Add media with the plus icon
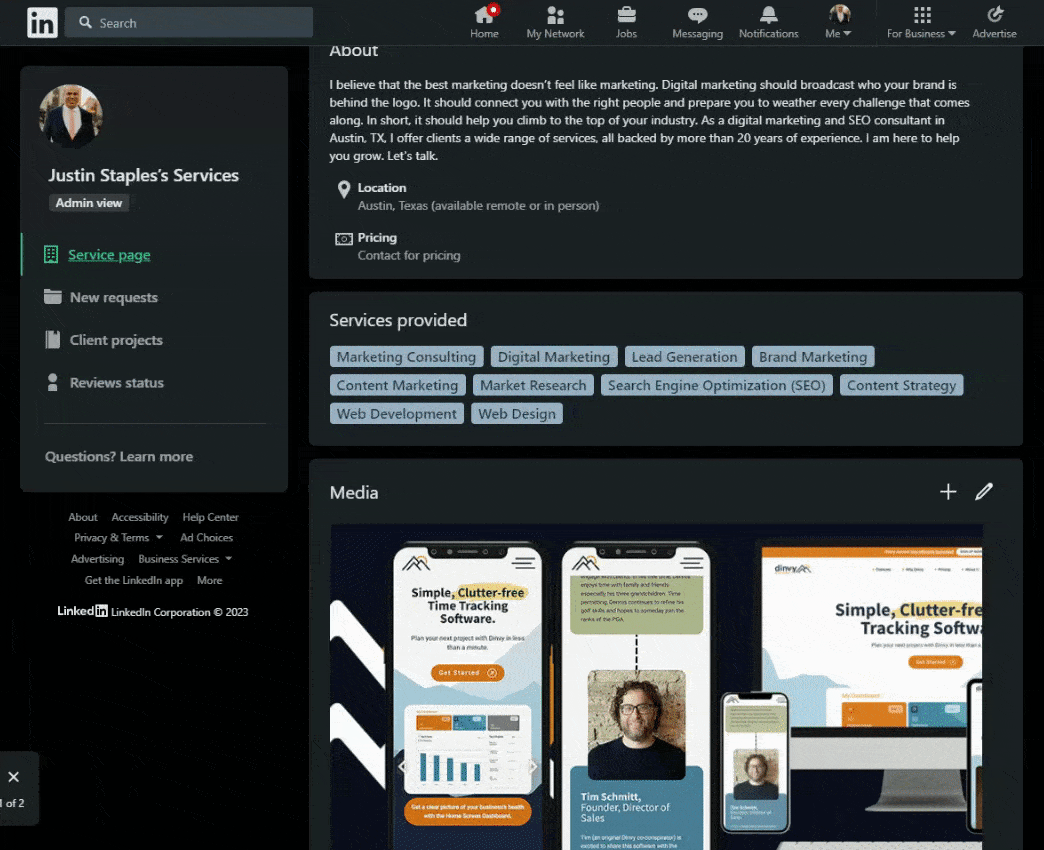Image resolution: width=1044 pixels, height=850 pixels. pos(948,492)
